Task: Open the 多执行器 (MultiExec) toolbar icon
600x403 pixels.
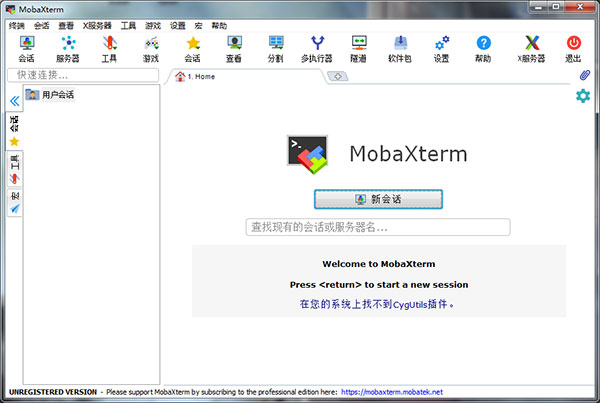Action: pos(317,49)
